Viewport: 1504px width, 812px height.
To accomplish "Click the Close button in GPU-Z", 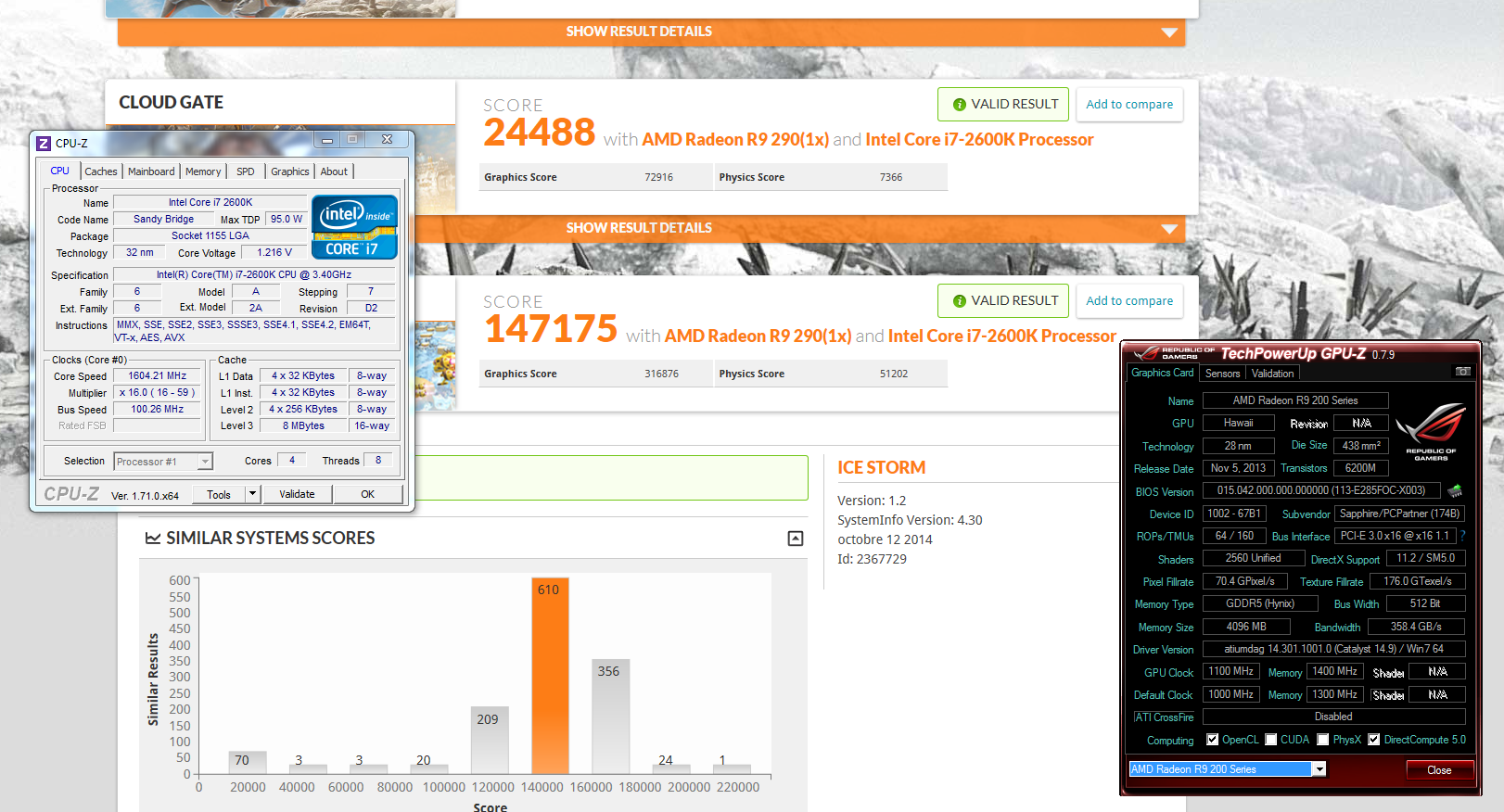I will pyautogui.click(x=1439, y=770).
